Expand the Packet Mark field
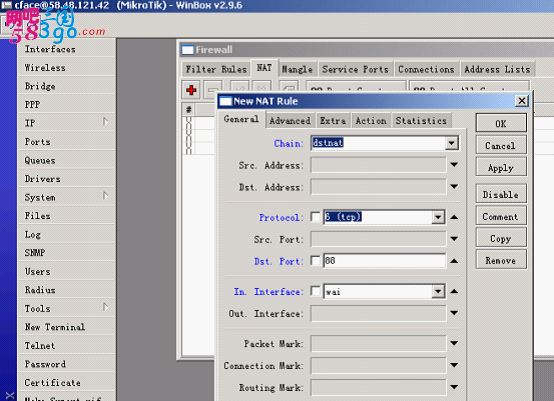The image size is (554, 401). pyautogui.click(x=454, y=343)
